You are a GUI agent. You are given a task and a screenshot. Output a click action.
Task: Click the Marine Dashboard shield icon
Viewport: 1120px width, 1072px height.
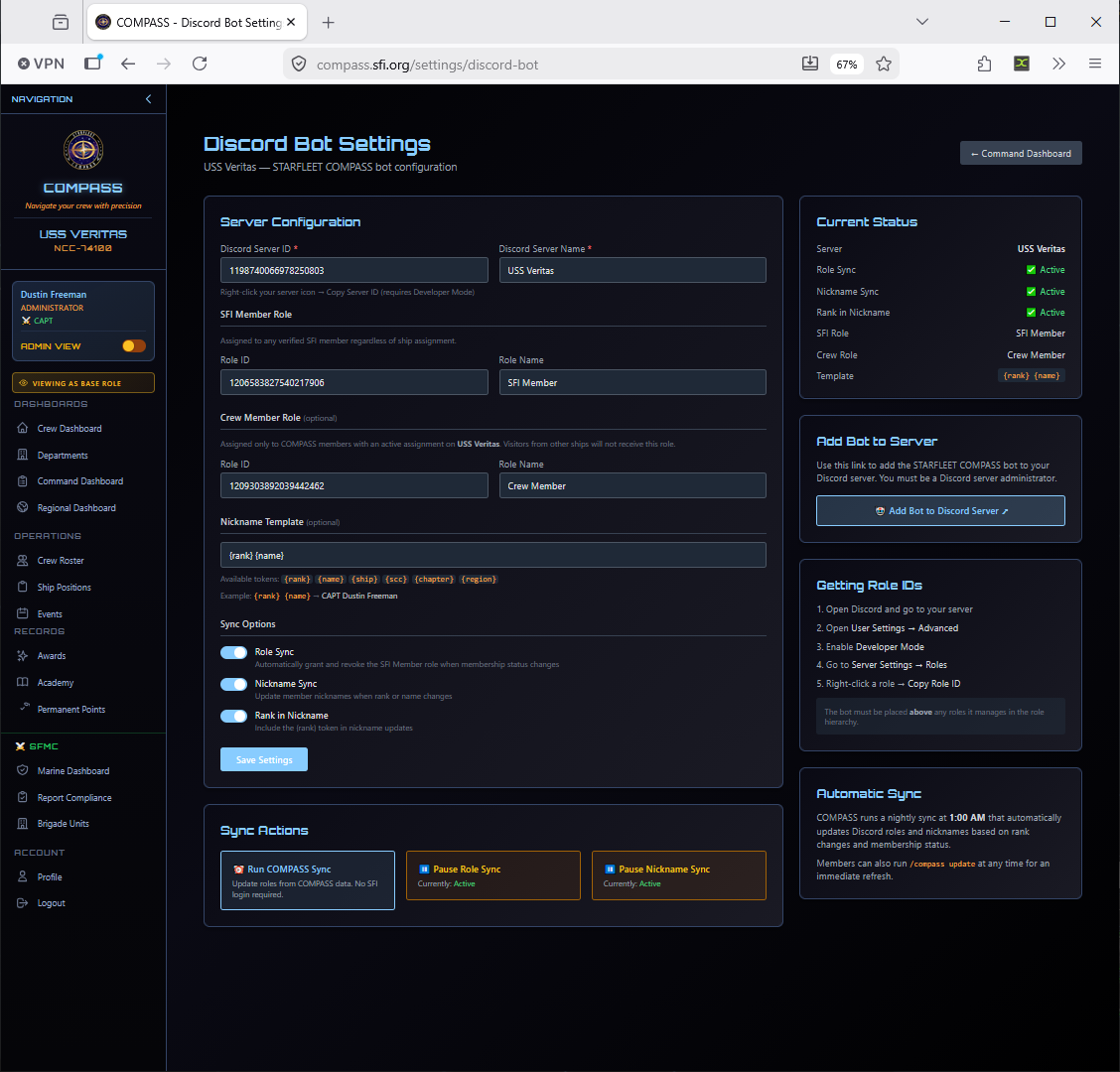coord(23,770)
